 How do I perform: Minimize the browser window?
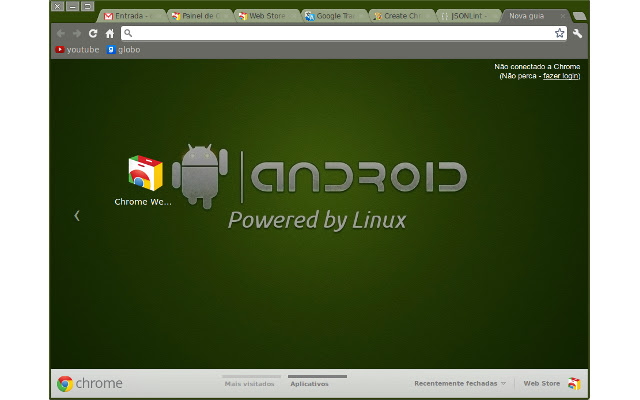coord(72,6)
